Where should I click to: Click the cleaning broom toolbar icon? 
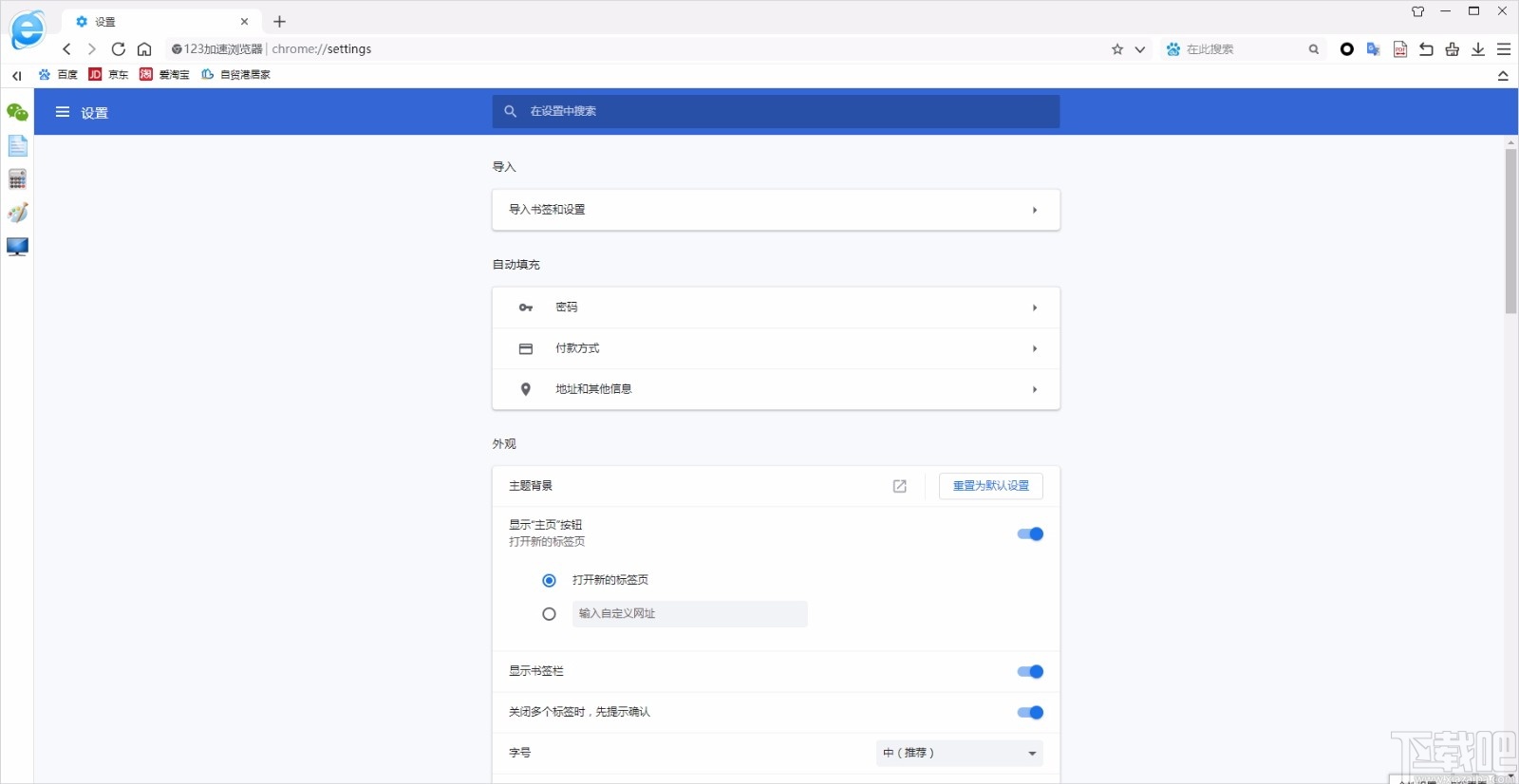tap(1453, 49)
